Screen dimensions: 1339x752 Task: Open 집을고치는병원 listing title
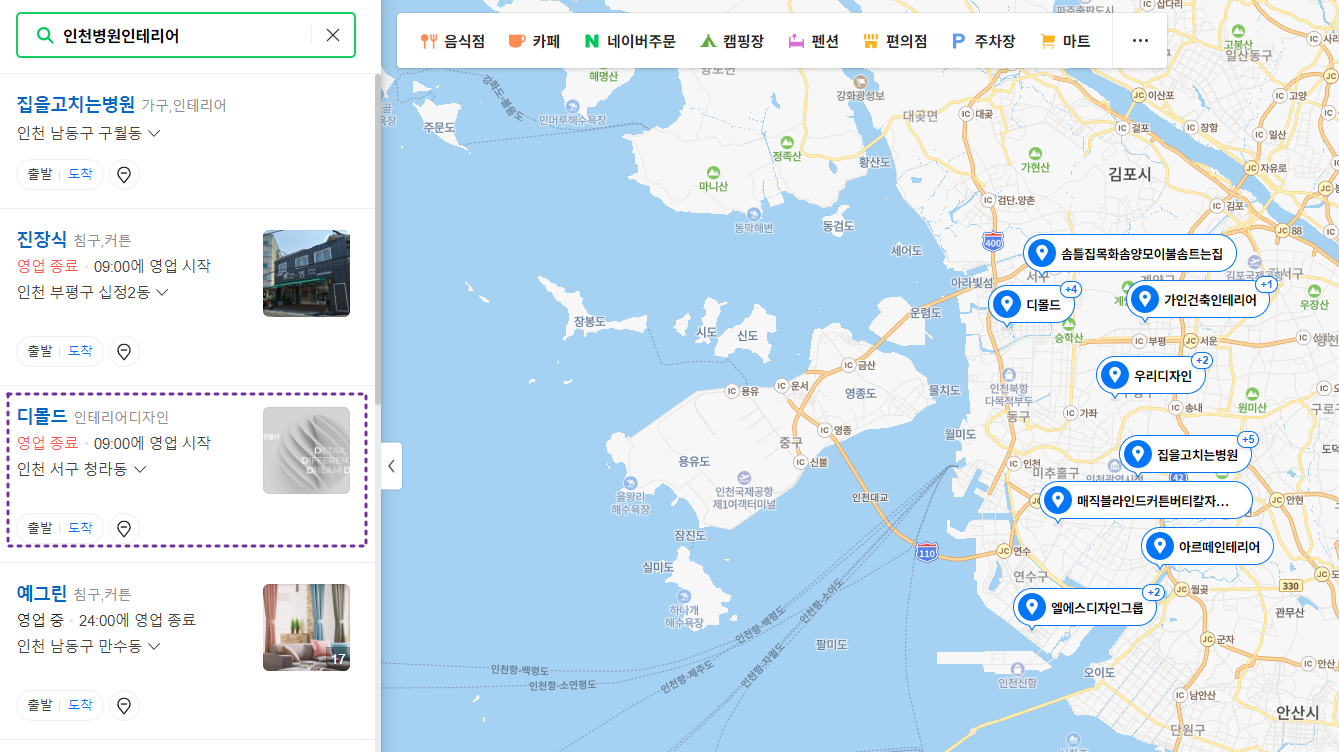[x=76, y=104]
